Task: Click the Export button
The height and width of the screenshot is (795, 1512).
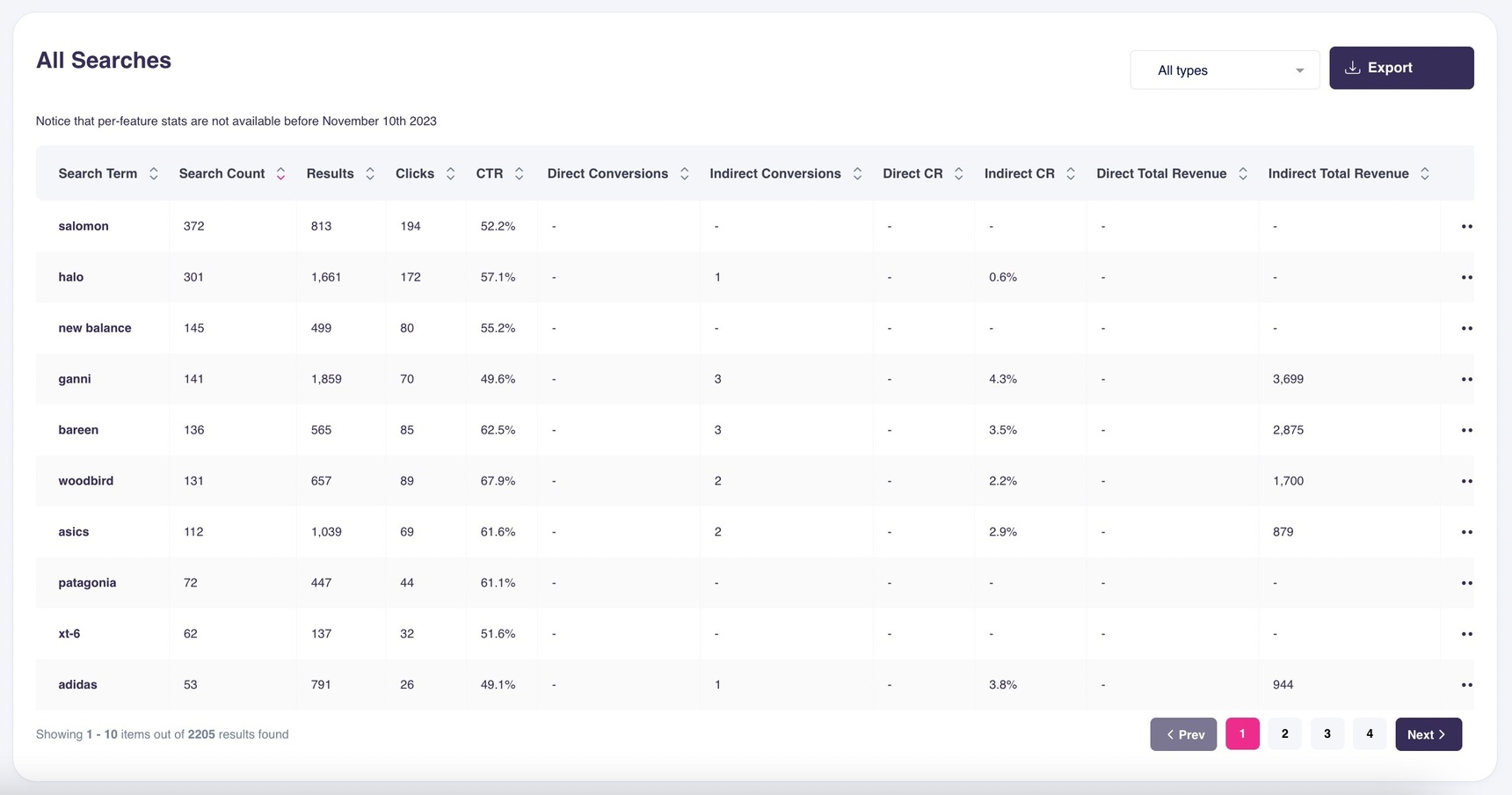Action: 1400,68
